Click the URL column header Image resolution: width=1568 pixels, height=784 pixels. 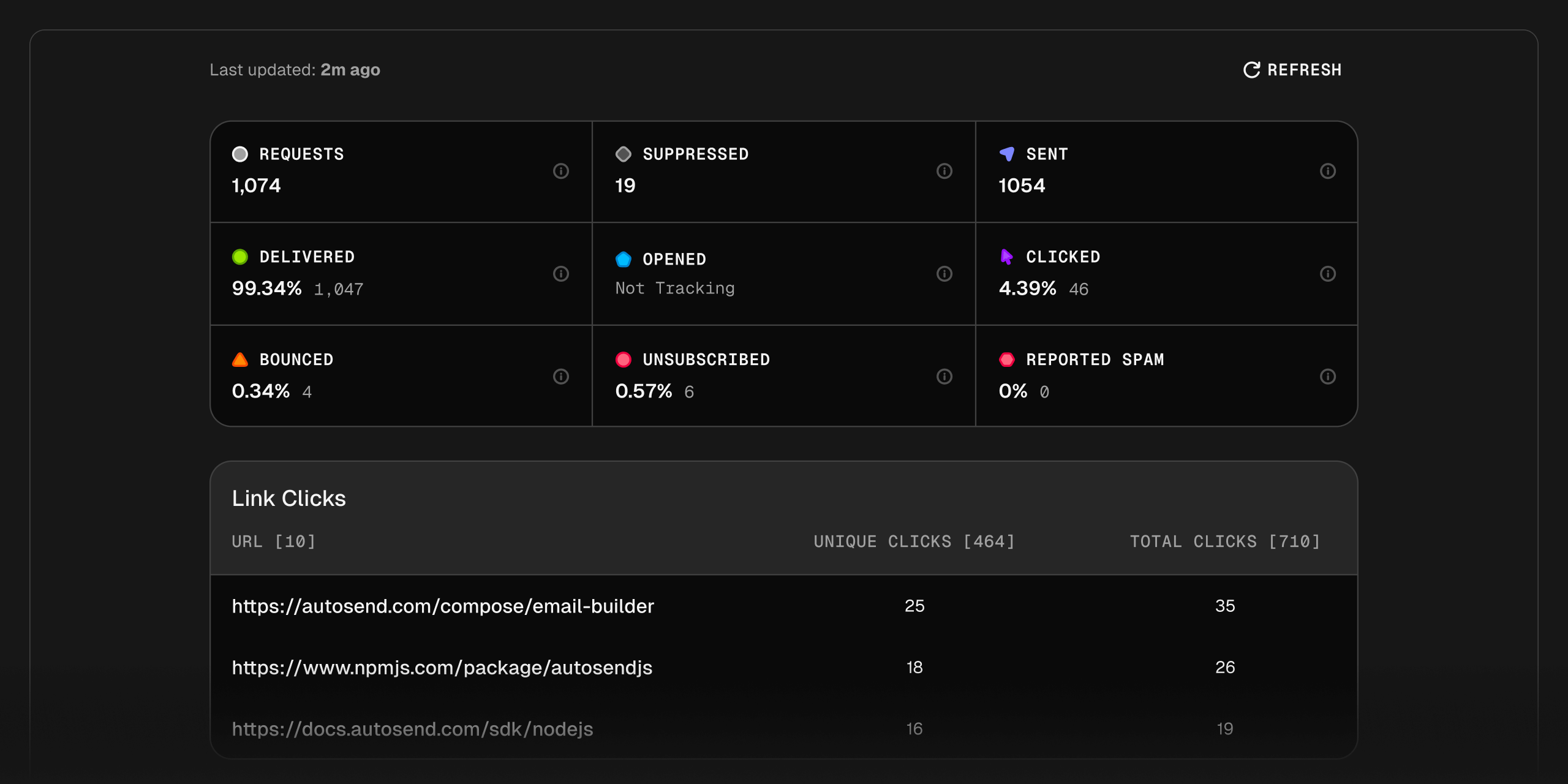coord(273,541)
